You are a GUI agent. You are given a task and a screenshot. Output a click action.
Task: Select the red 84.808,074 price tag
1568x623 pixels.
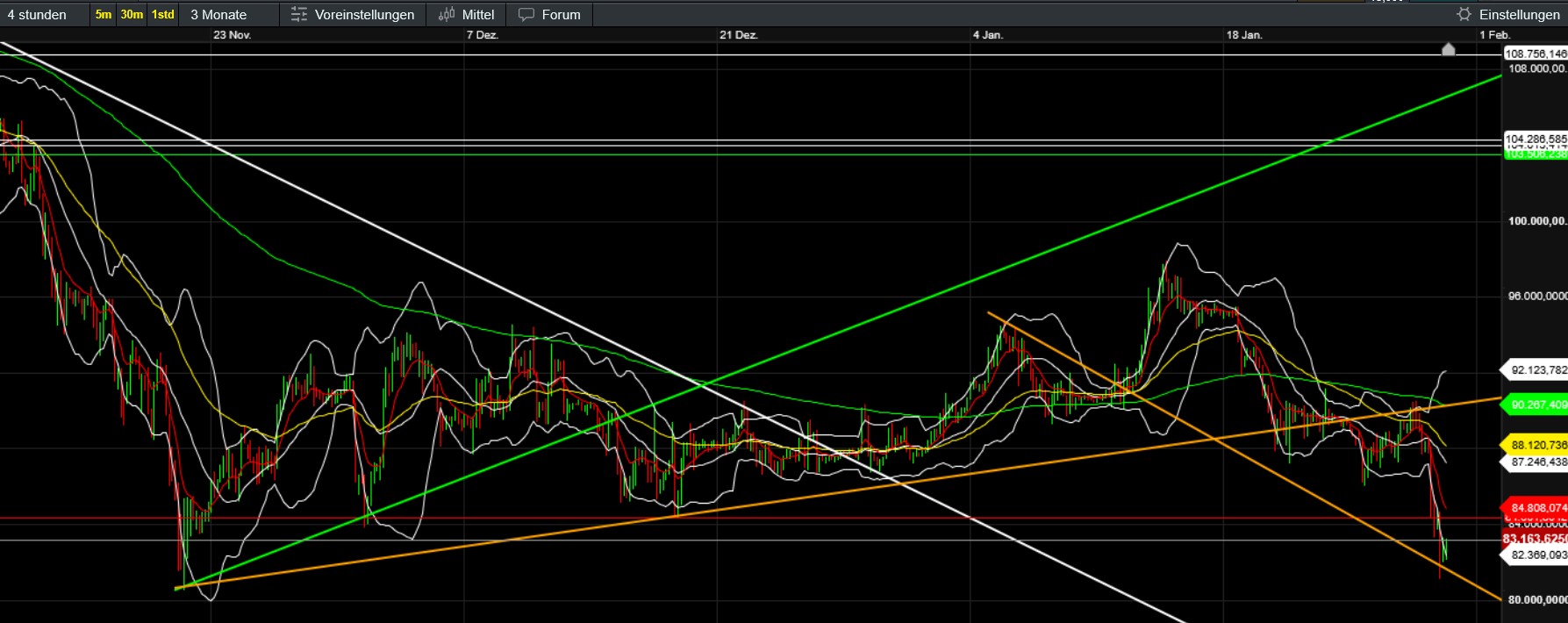[1537, 507]
